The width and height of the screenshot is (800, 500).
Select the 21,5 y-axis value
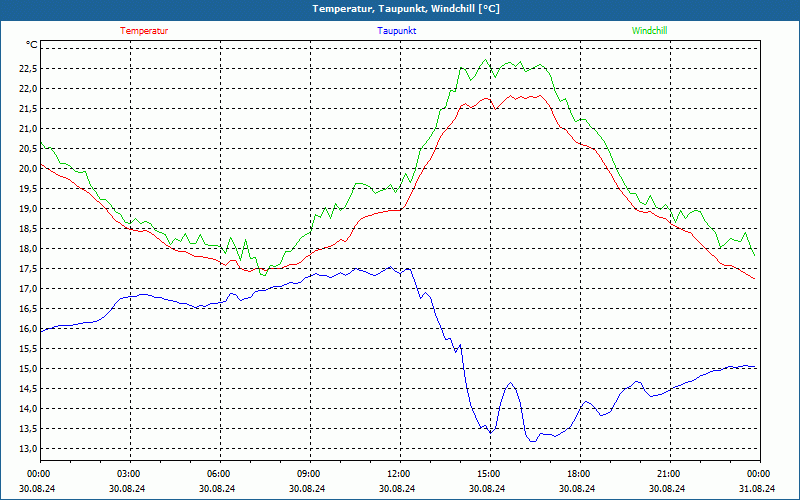(28, 109)
